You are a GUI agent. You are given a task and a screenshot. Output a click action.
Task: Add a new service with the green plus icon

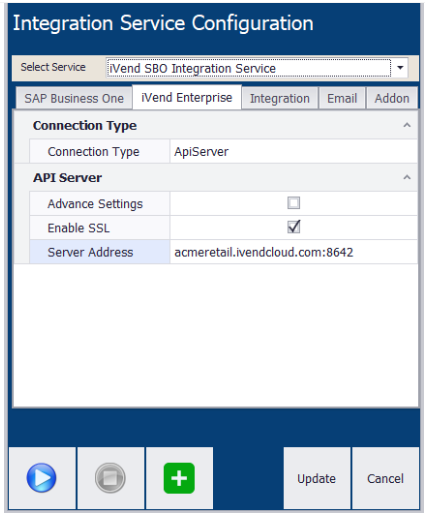(x=179, y=478)
